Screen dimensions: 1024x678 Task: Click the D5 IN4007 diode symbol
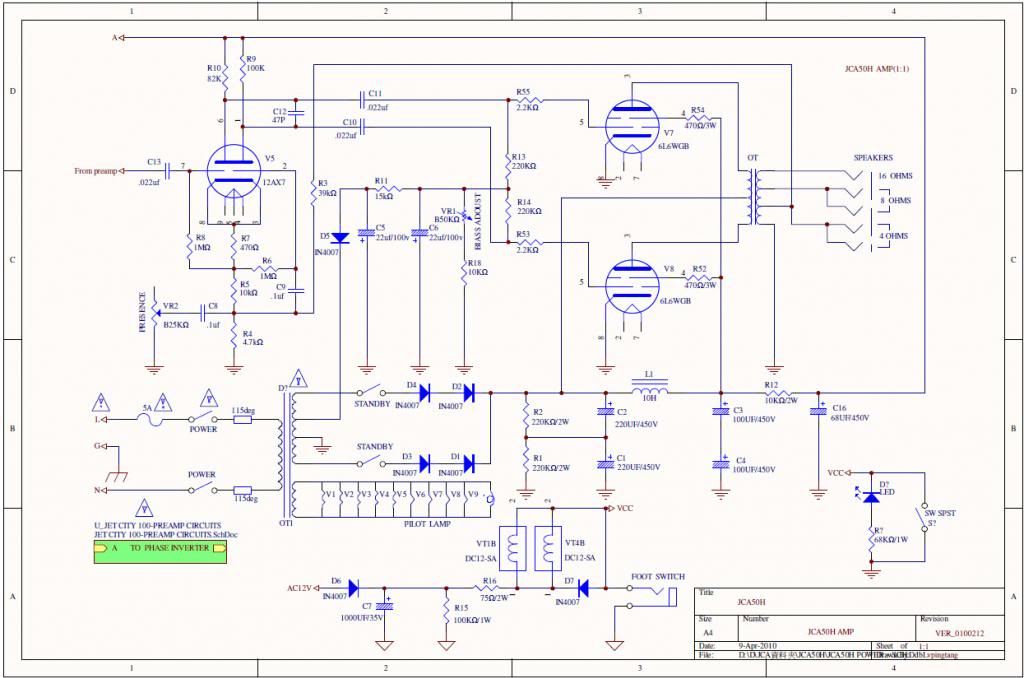pos(340,238)
